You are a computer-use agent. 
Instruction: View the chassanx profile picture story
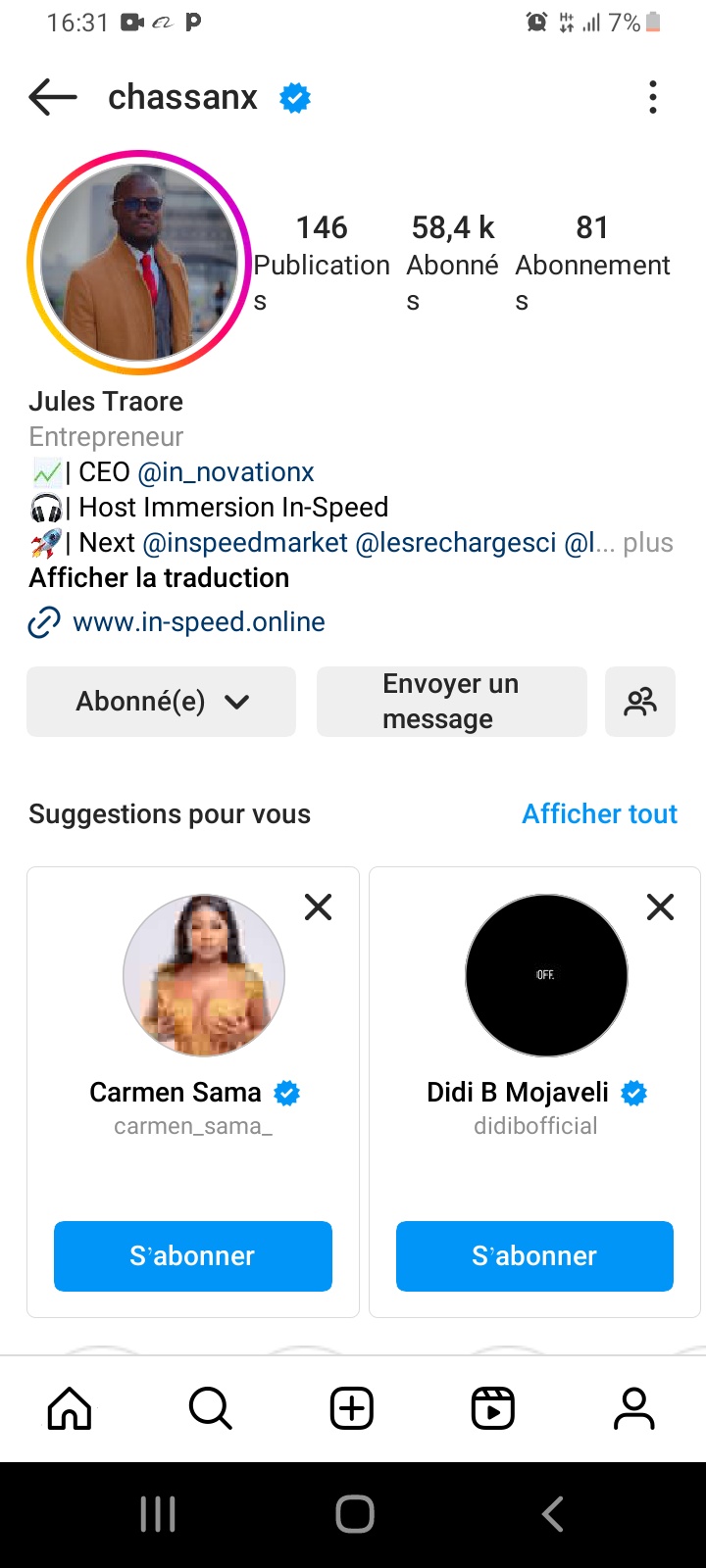click(139, 263)
